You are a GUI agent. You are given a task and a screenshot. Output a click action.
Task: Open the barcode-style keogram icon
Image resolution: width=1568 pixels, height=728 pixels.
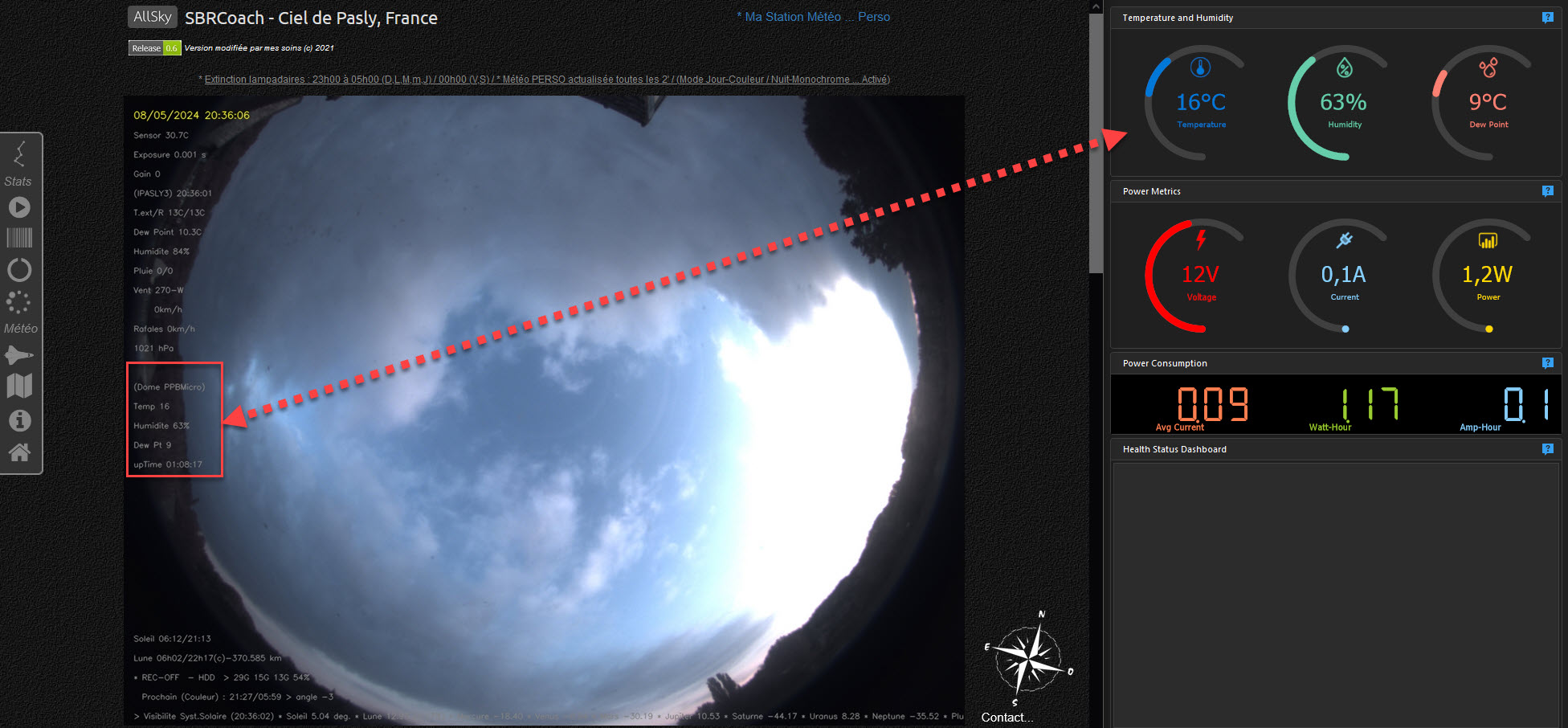19,237
